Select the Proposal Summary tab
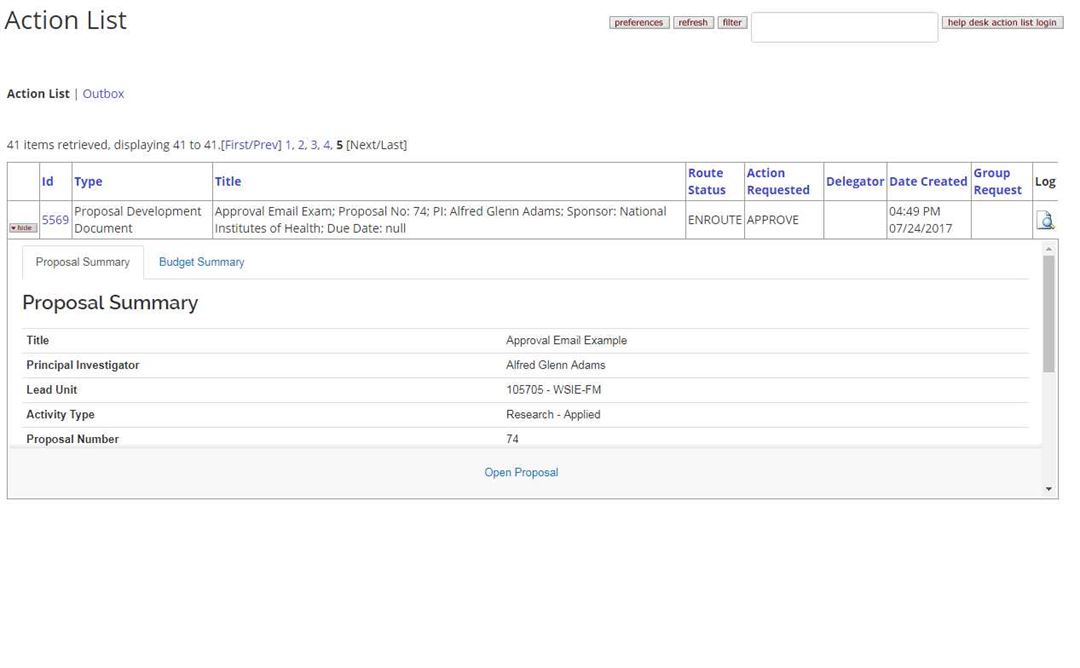Image resolution: width=1080 pixels, height=668 pixels. tap(83, 262)
